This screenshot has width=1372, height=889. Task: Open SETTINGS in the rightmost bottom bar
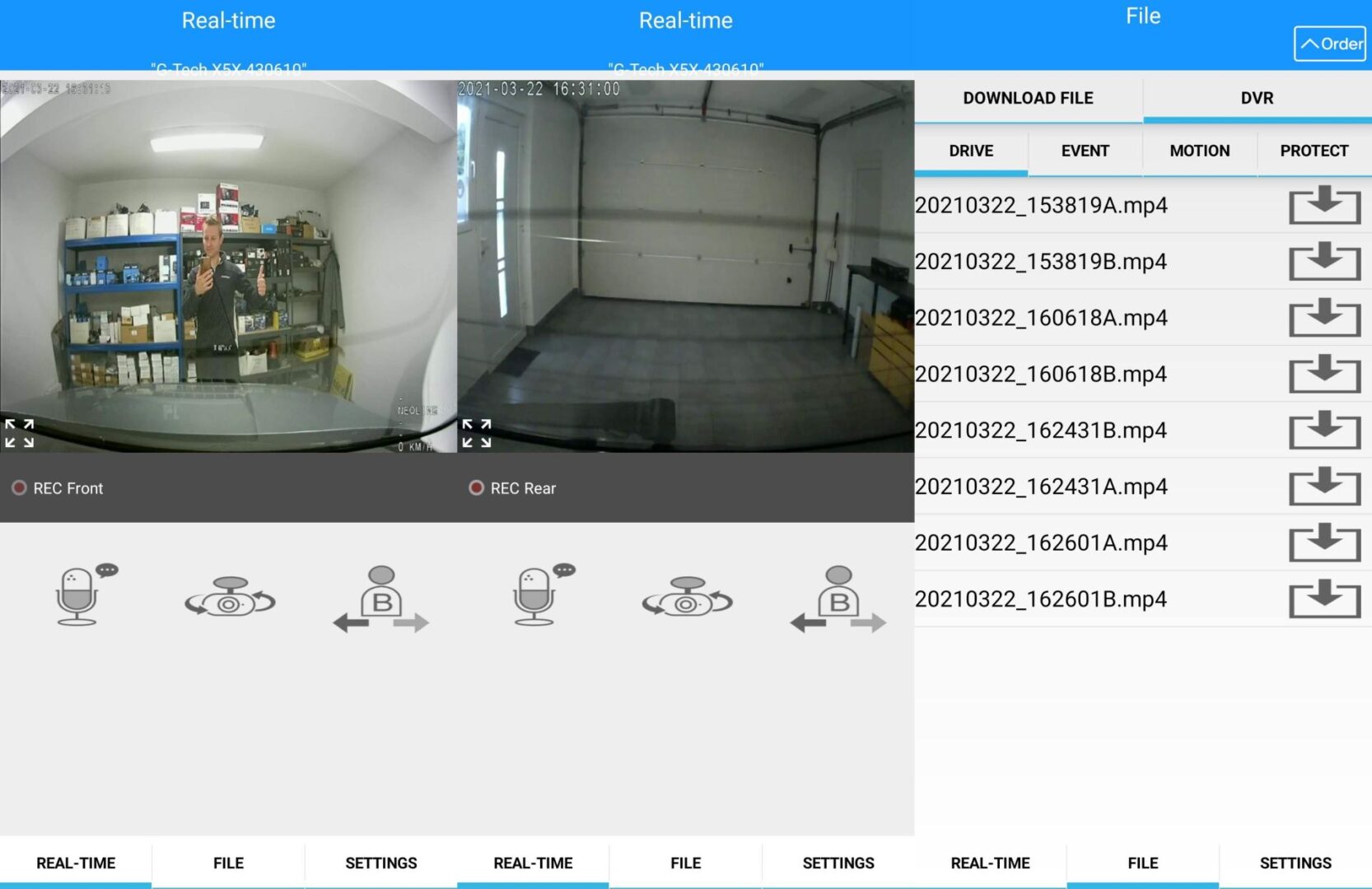pos(1295,863)
